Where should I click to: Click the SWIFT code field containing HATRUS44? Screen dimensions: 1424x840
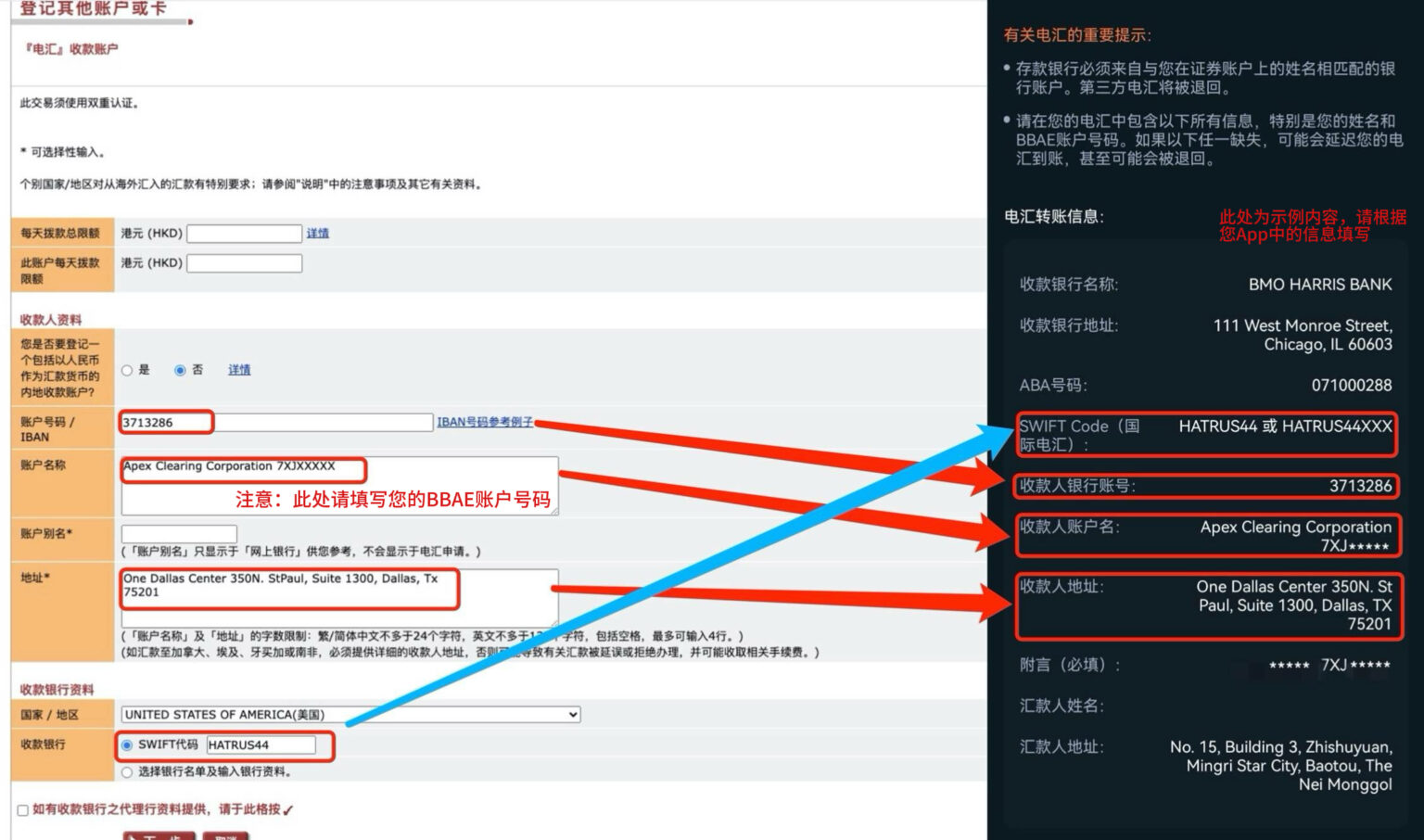(x=261, y=745)
